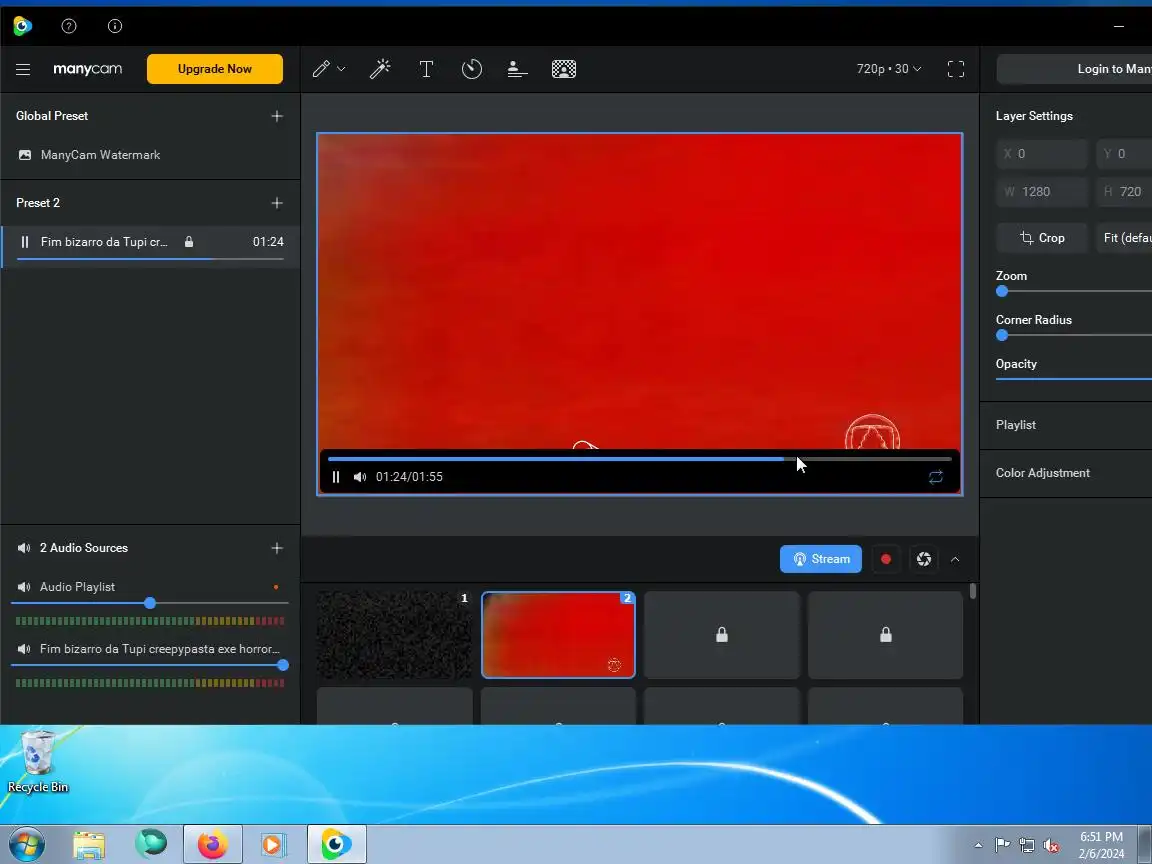Image resolution: width=1152 pixels, height=864 pixels.
Task: Click the Crop button
Action: [x=1042, y=238]
